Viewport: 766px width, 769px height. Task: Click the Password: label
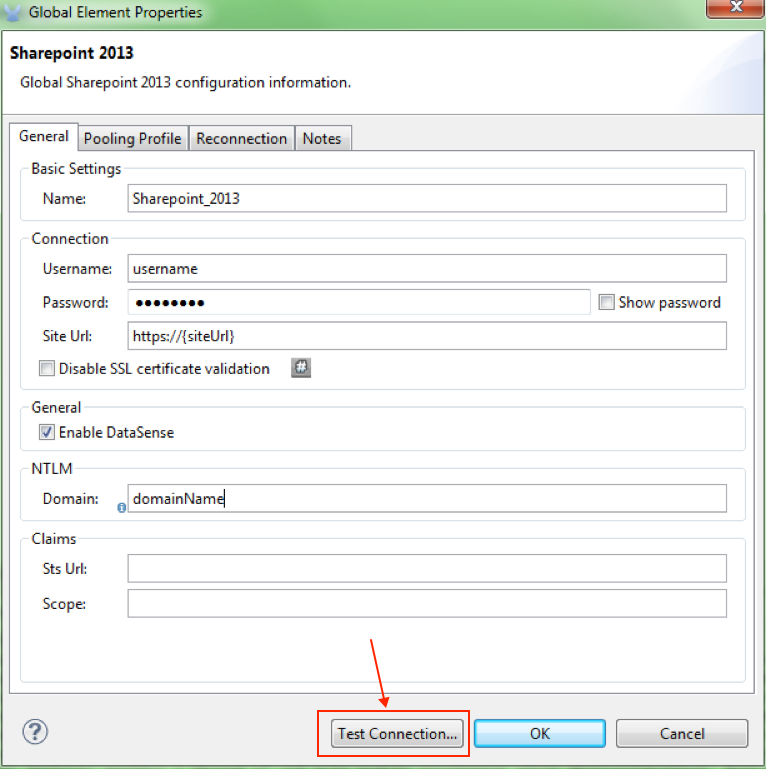click(x=76, y=303)
